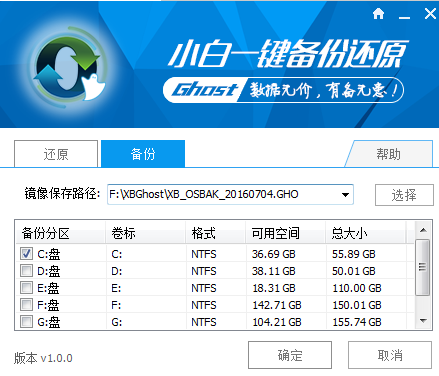Confirm with the 确定 button

[x=290, y=355]
